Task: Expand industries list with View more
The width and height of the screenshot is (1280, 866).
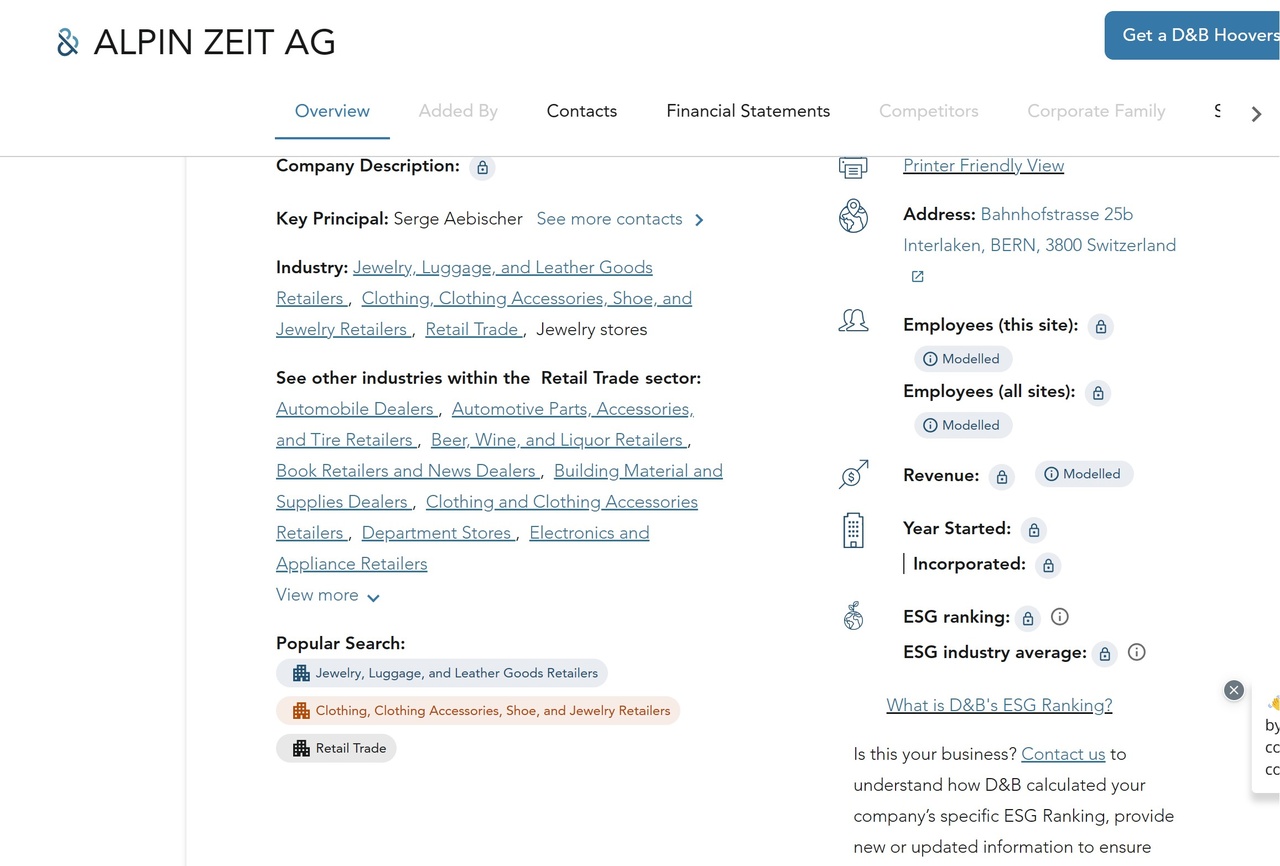Action: [328, 596]
